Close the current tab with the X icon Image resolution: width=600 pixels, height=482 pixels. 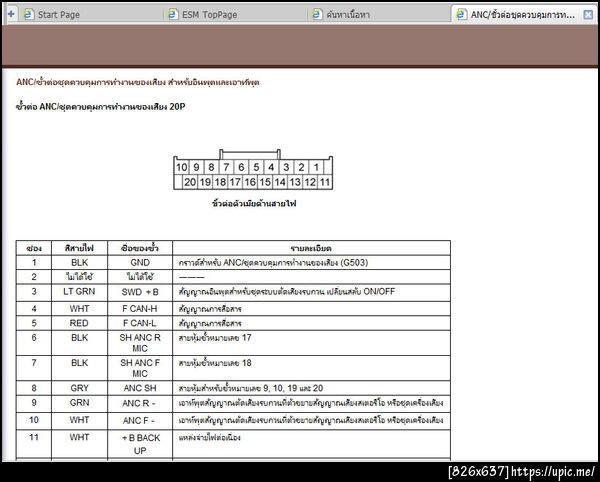(x=588, y=15)
